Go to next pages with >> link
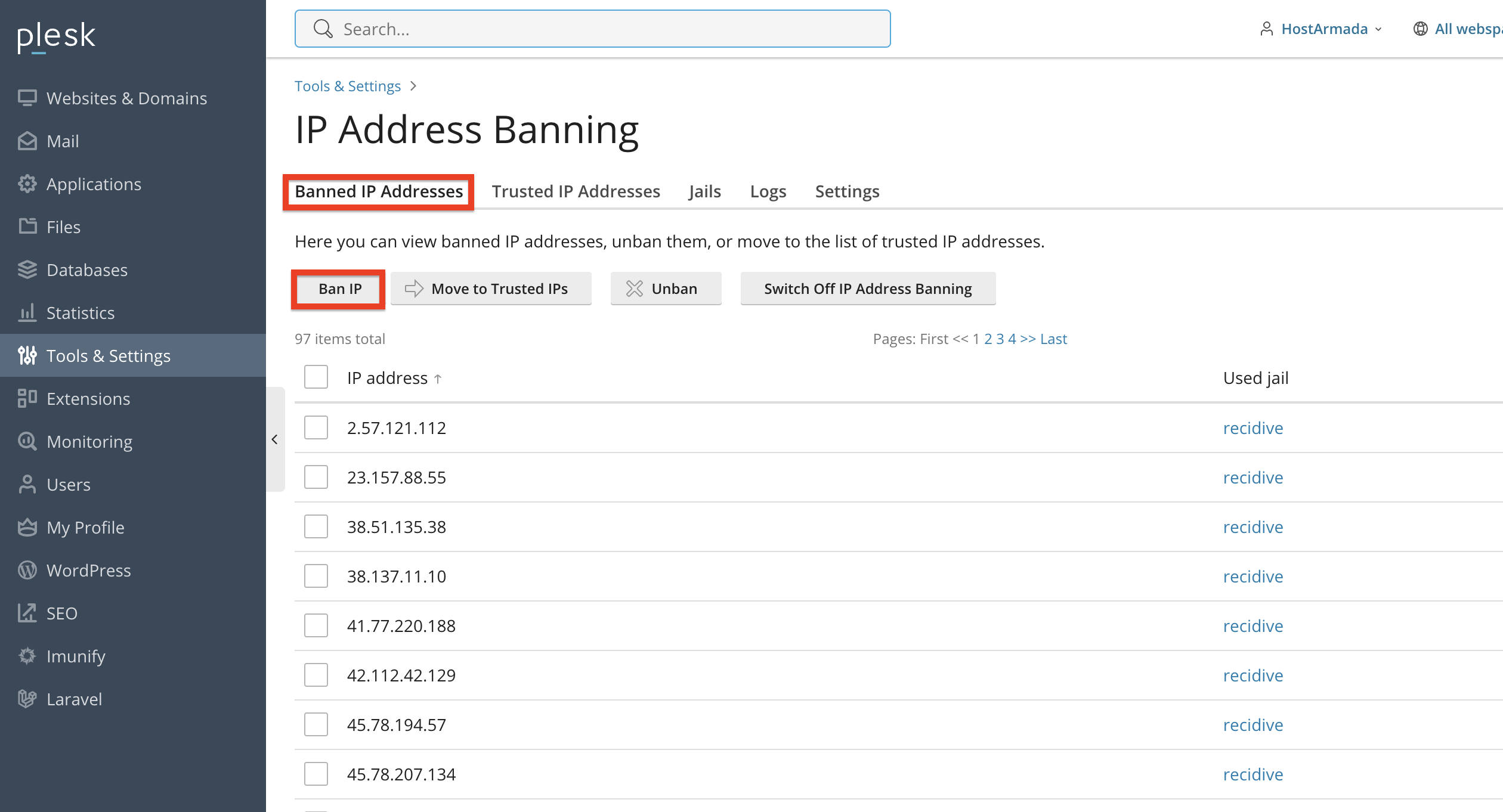The image size is (1503, 812). coord(1028,339)
